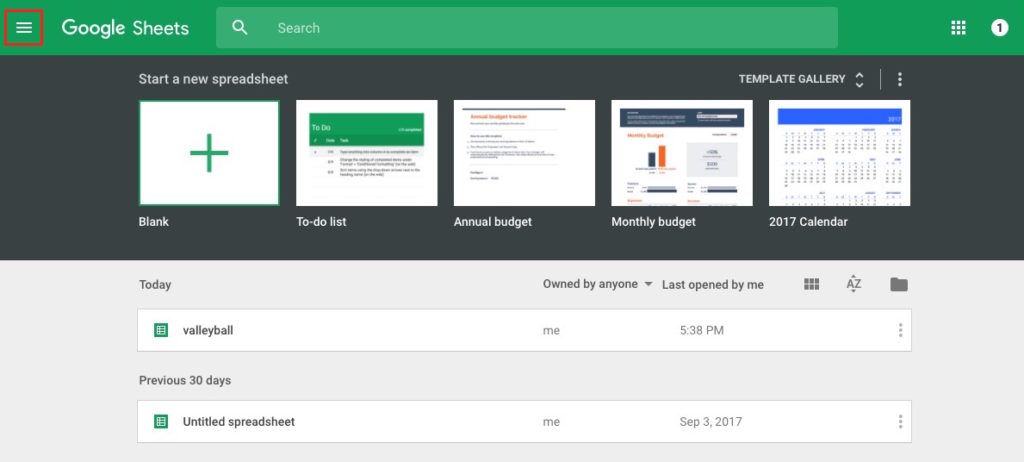
Task: Click the Start a new spreadsheet heading
Action: [x=214, y=79]
